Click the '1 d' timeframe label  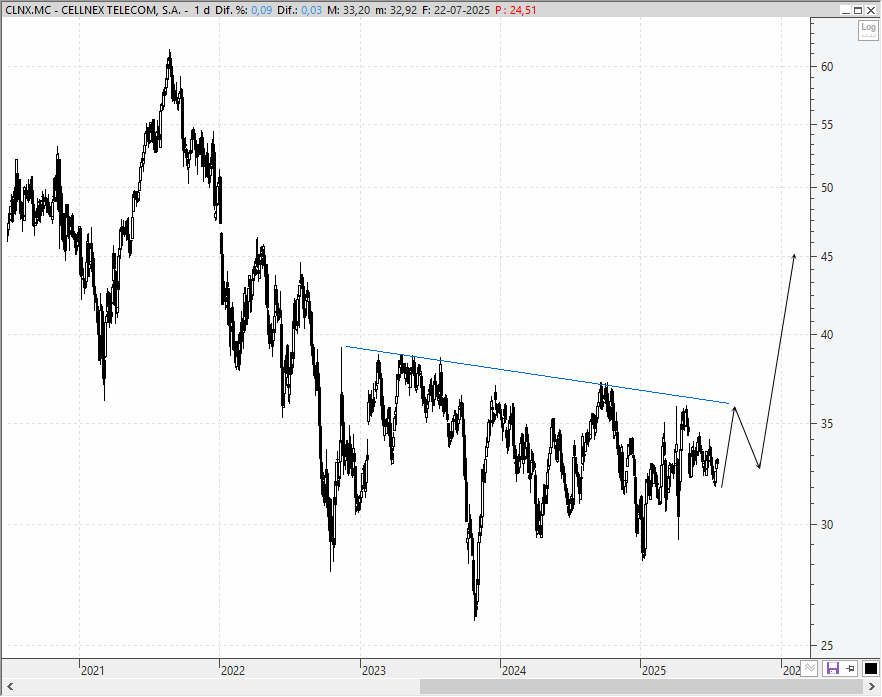[x=202, y=10]
